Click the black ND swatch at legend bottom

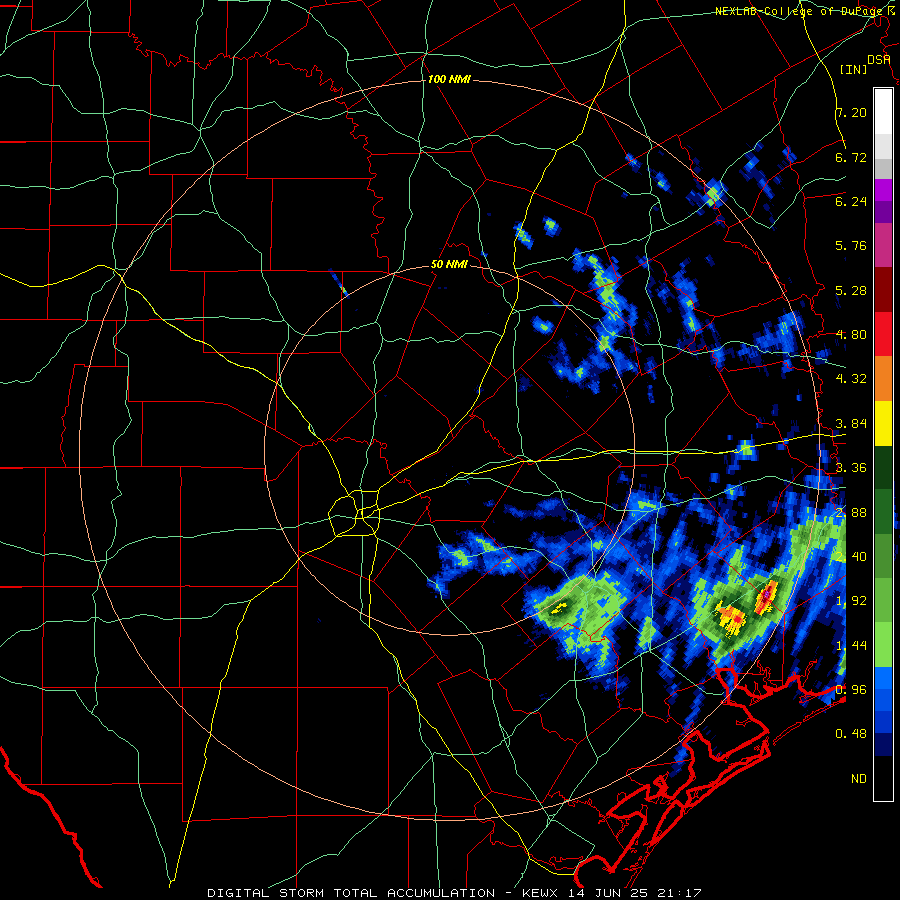point(883,778)
